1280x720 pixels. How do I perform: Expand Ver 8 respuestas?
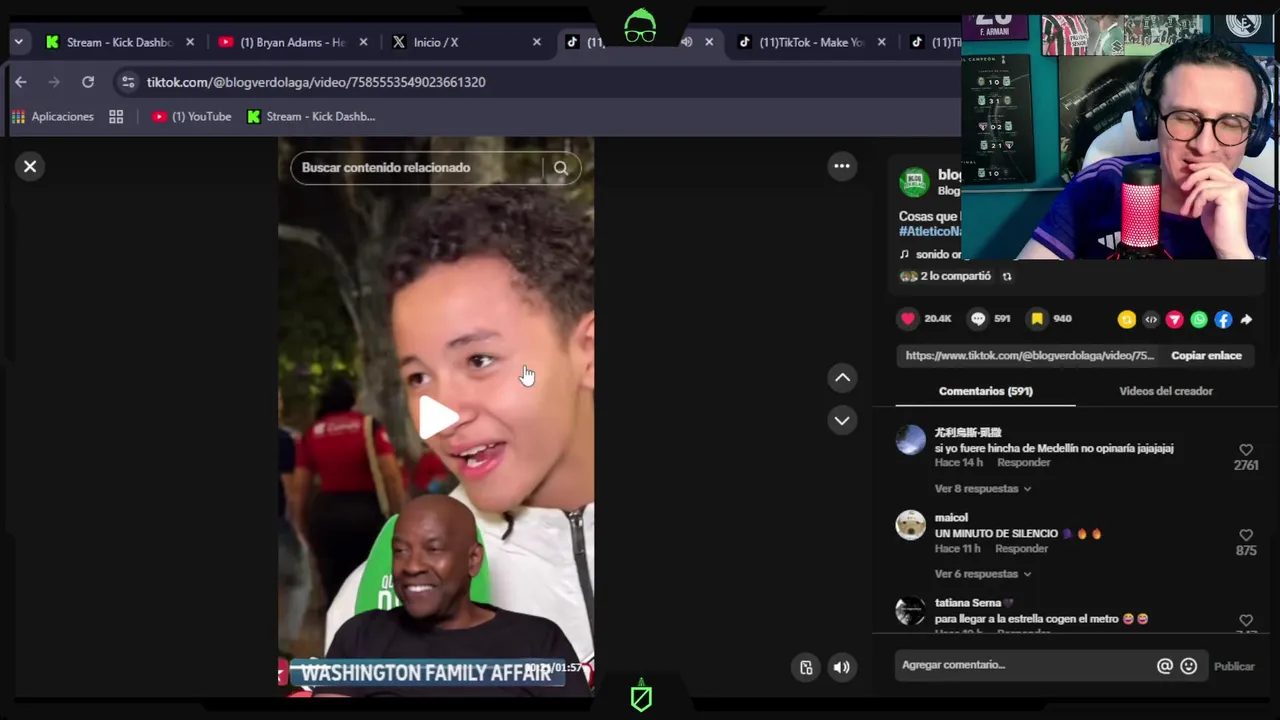click(x=982, y=489)
